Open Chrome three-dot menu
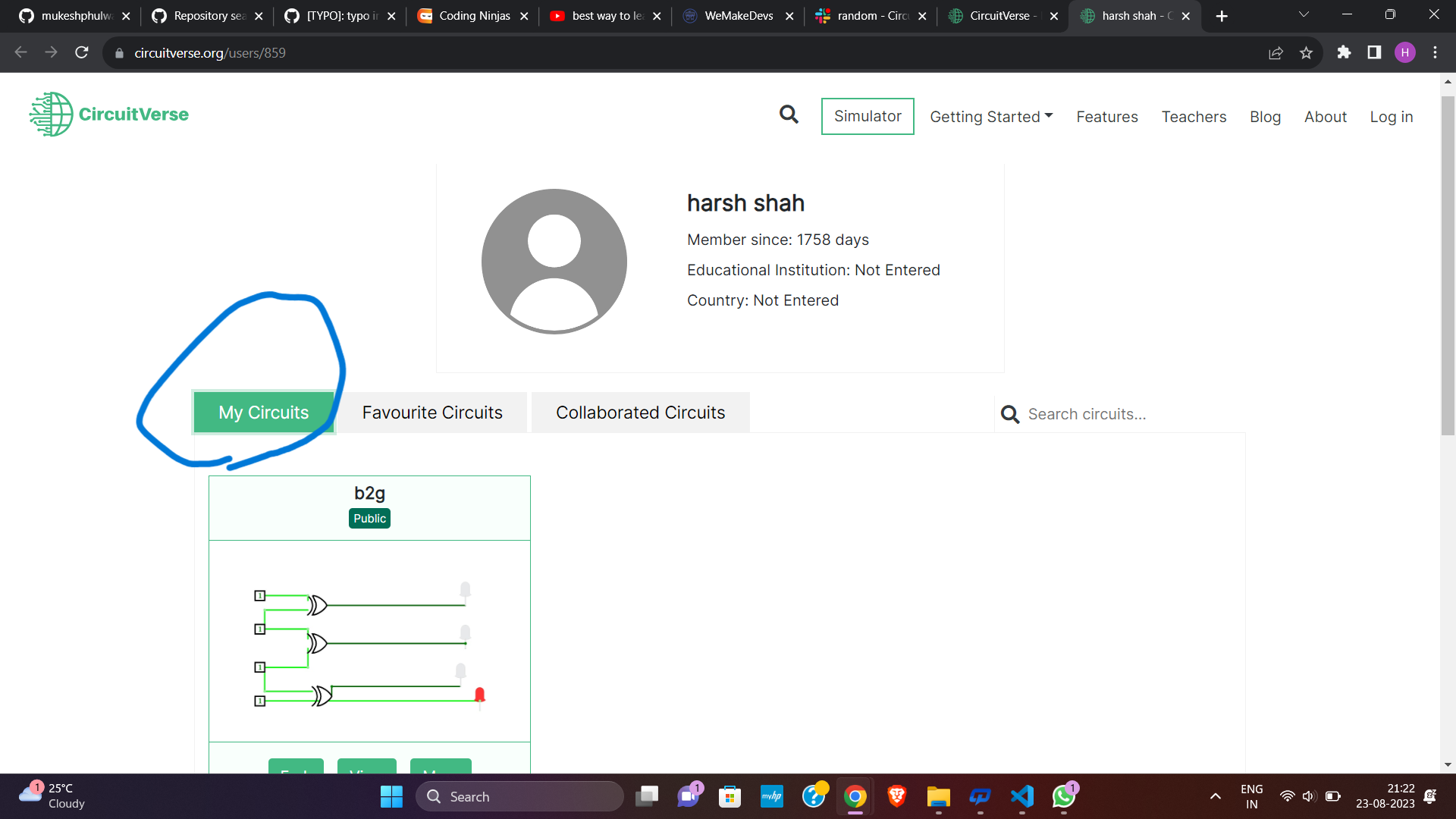Viewport: 1456px width, 819px height. pyautogui.click(x=1435, y=52)
